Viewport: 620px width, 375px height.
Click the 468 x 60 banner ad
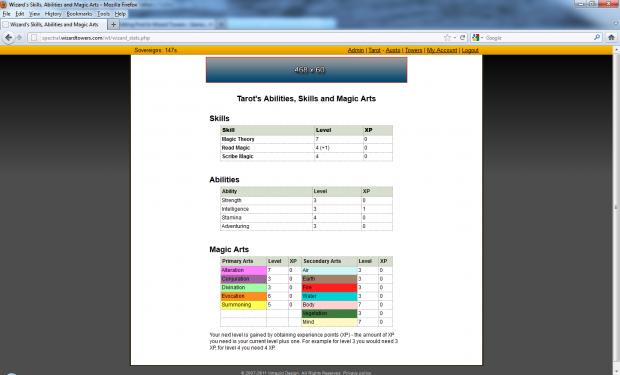click(306, 70)
